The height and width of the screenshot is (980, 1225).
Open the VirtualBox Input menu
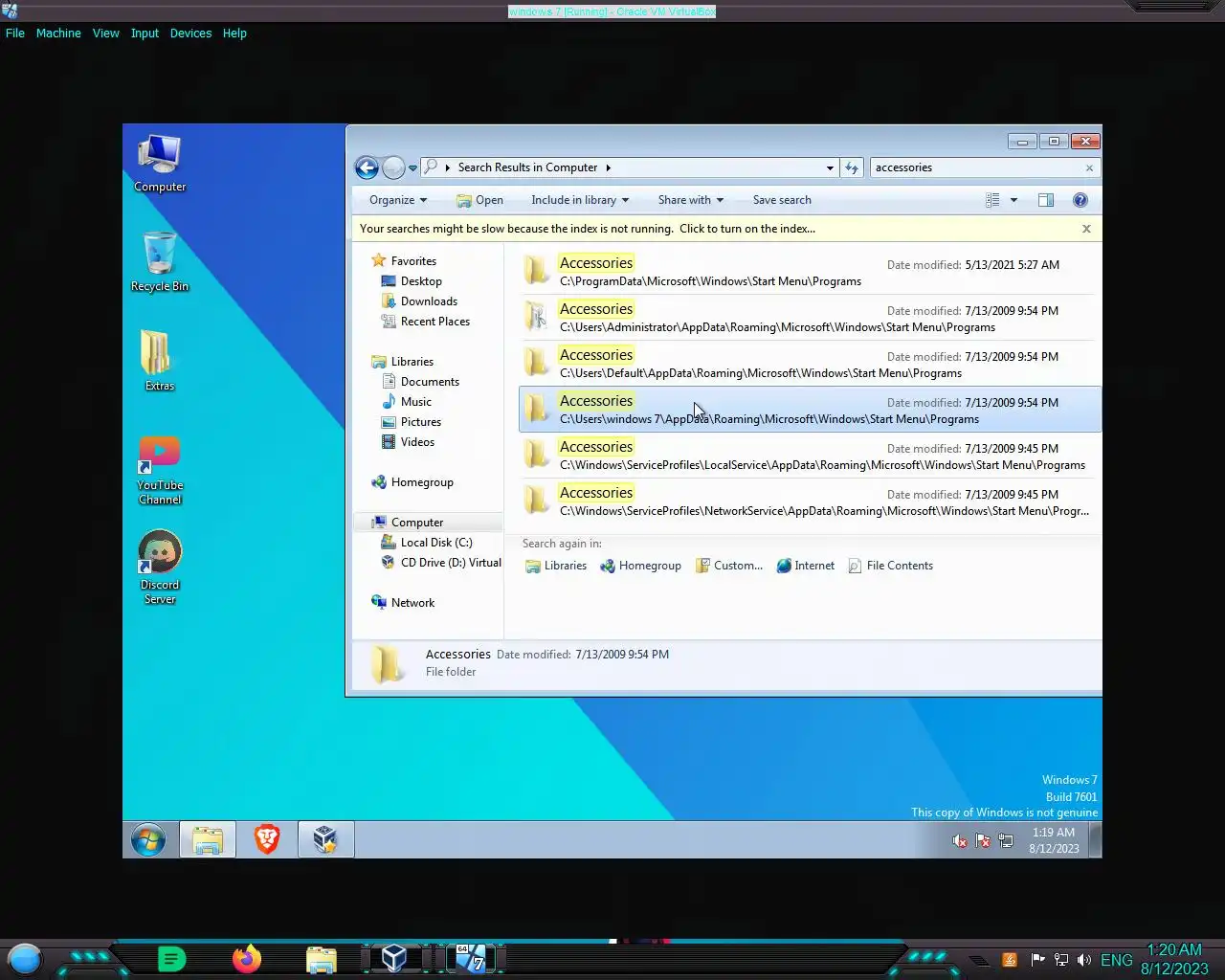click(145, 33)
